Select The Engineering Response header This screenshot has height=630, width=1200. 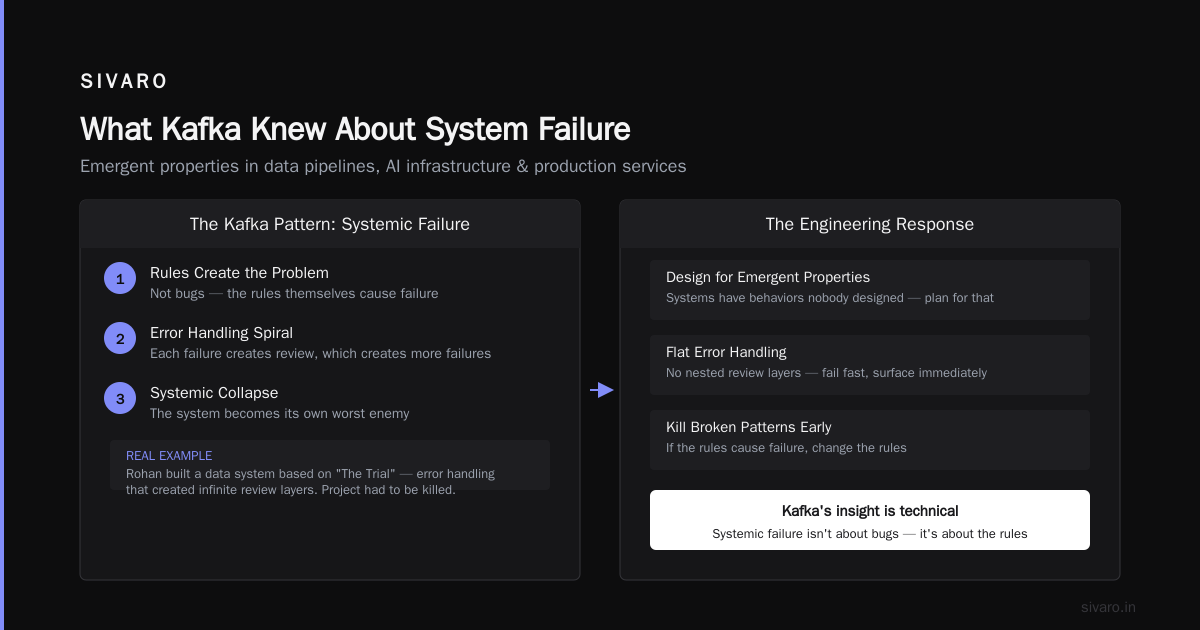[870, 224]
